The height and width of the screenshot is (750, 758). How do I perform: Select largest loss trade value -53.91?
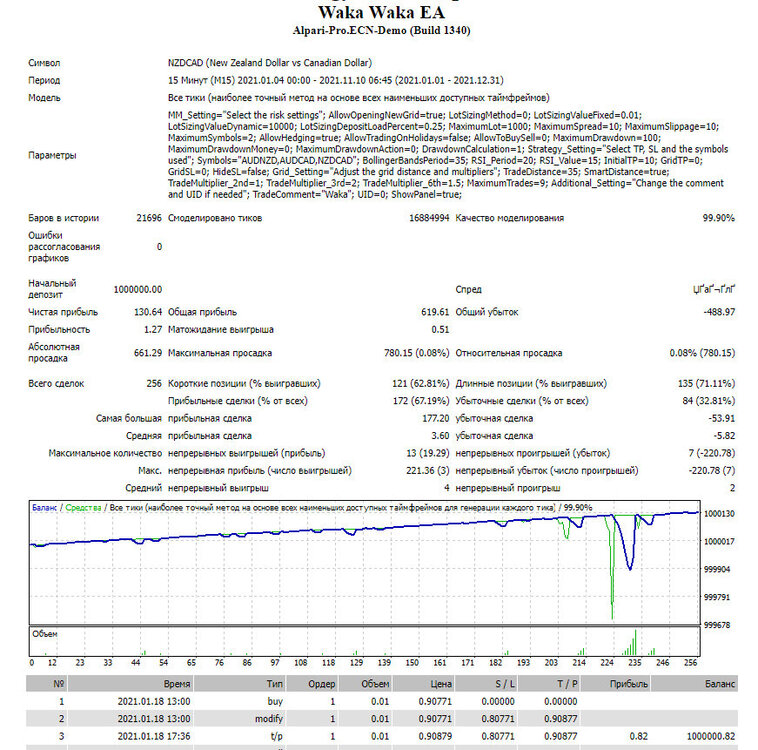[721, 418]
